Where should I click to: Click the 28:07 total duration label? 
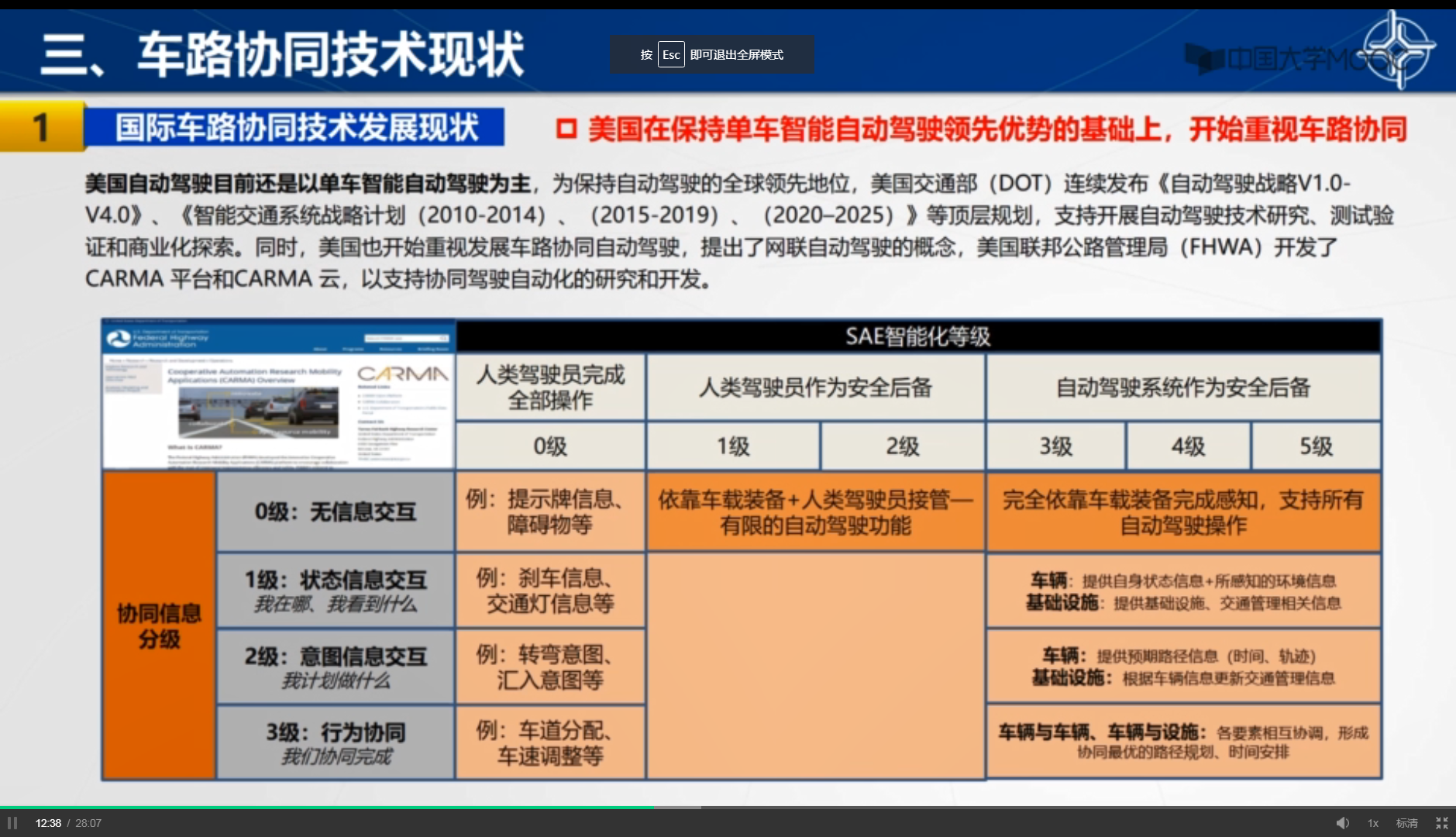point(88,823)
